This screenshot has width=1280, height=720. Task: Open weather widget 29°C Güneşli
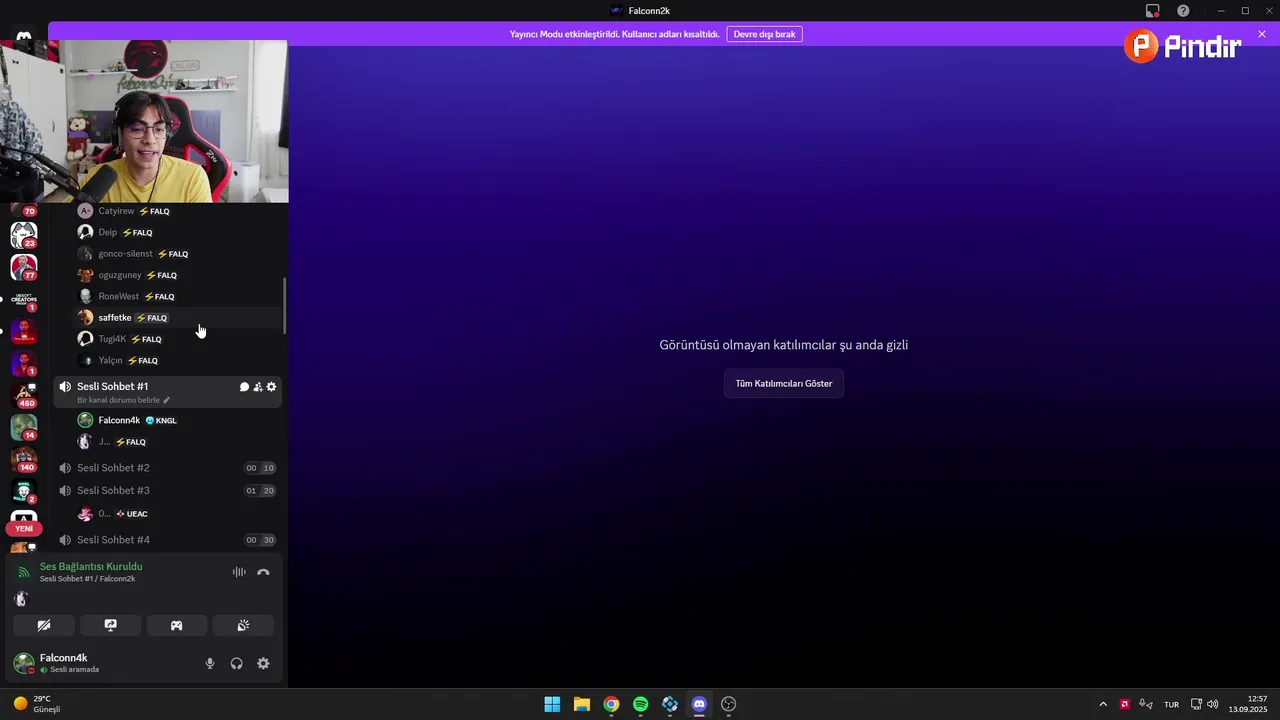37,704
